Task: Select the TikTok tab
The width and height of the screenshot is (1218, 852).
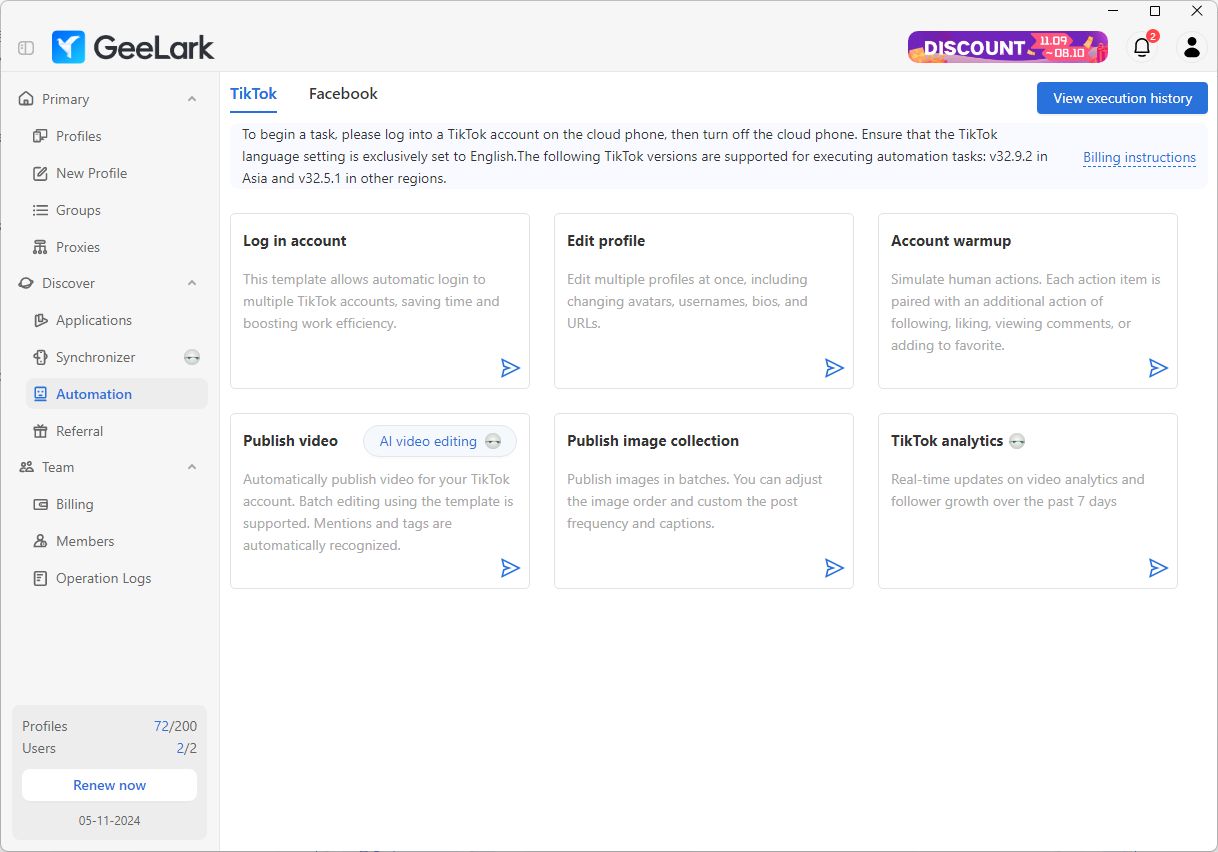Action: (253, 93)
